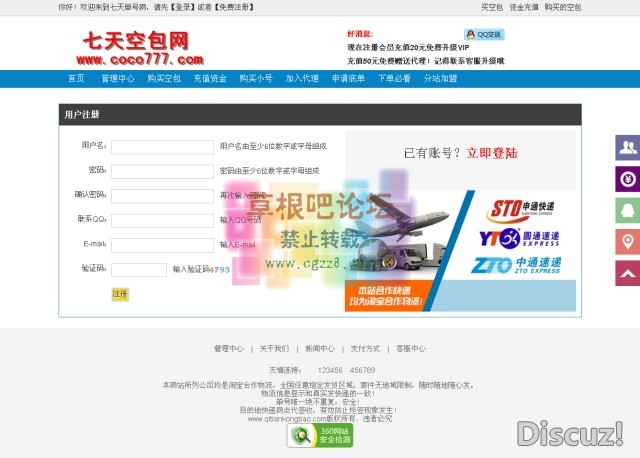Screen dimensions: 640x458
Task: Click the yellow 注册 submit button
Action: (x=120, y=294)
